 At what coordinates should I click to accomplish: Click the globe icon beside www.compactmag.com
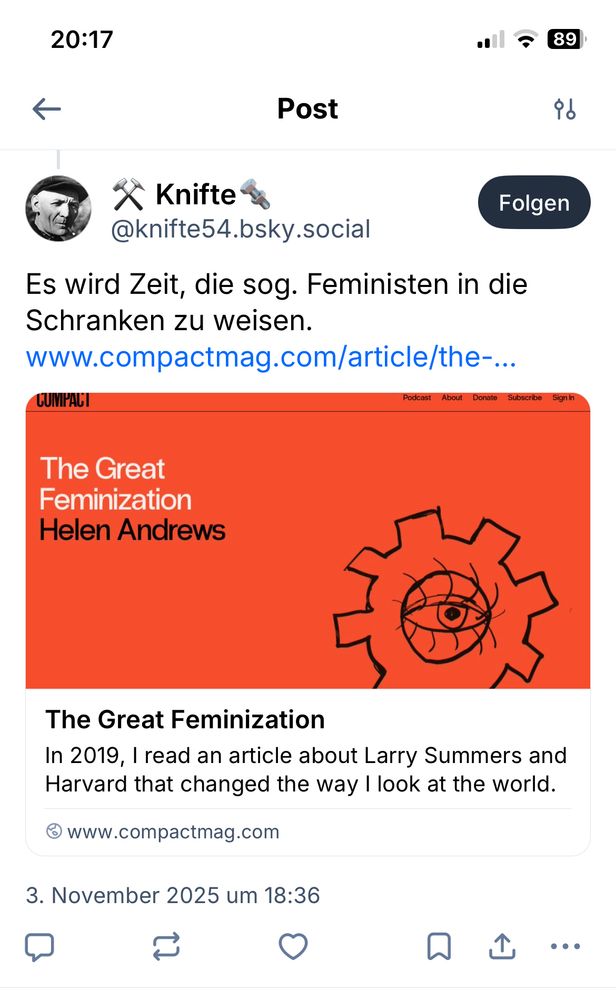tap(54, 831)
